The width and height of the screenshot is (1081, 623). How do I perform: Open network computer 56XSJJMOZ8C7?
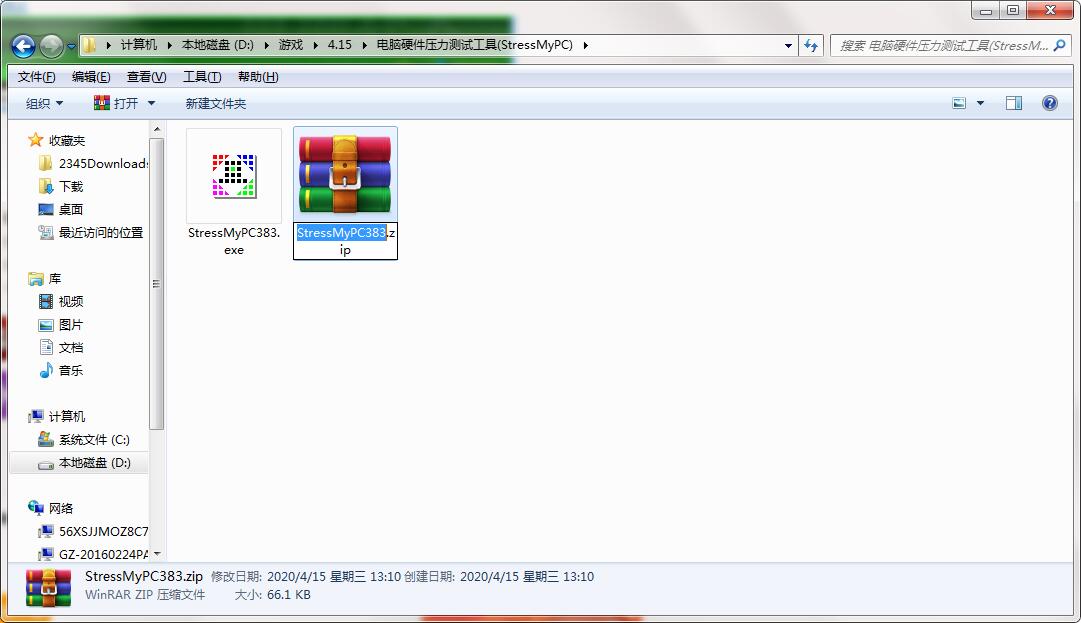pyautogui.click(x=103, y=531)
